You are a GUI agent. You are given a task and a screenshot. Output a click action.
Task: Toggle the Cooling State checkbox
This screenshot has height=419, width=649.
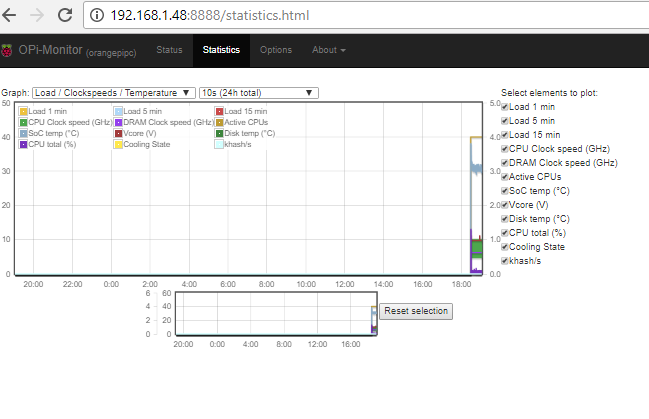click(506, 247)
